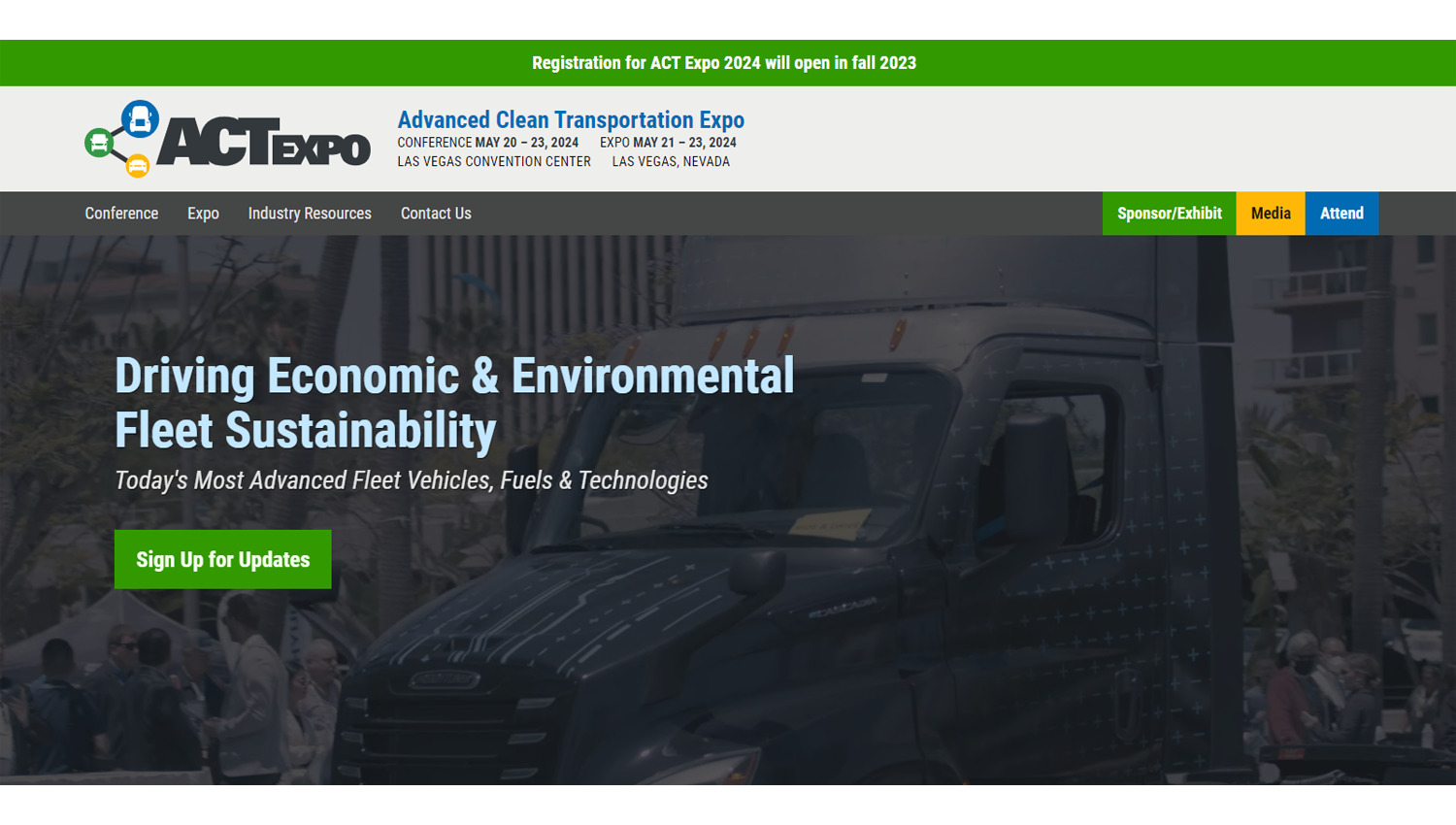Select the yellow Media button
The height and width of the screenshot is (825, 1456).
point(1270,214)
